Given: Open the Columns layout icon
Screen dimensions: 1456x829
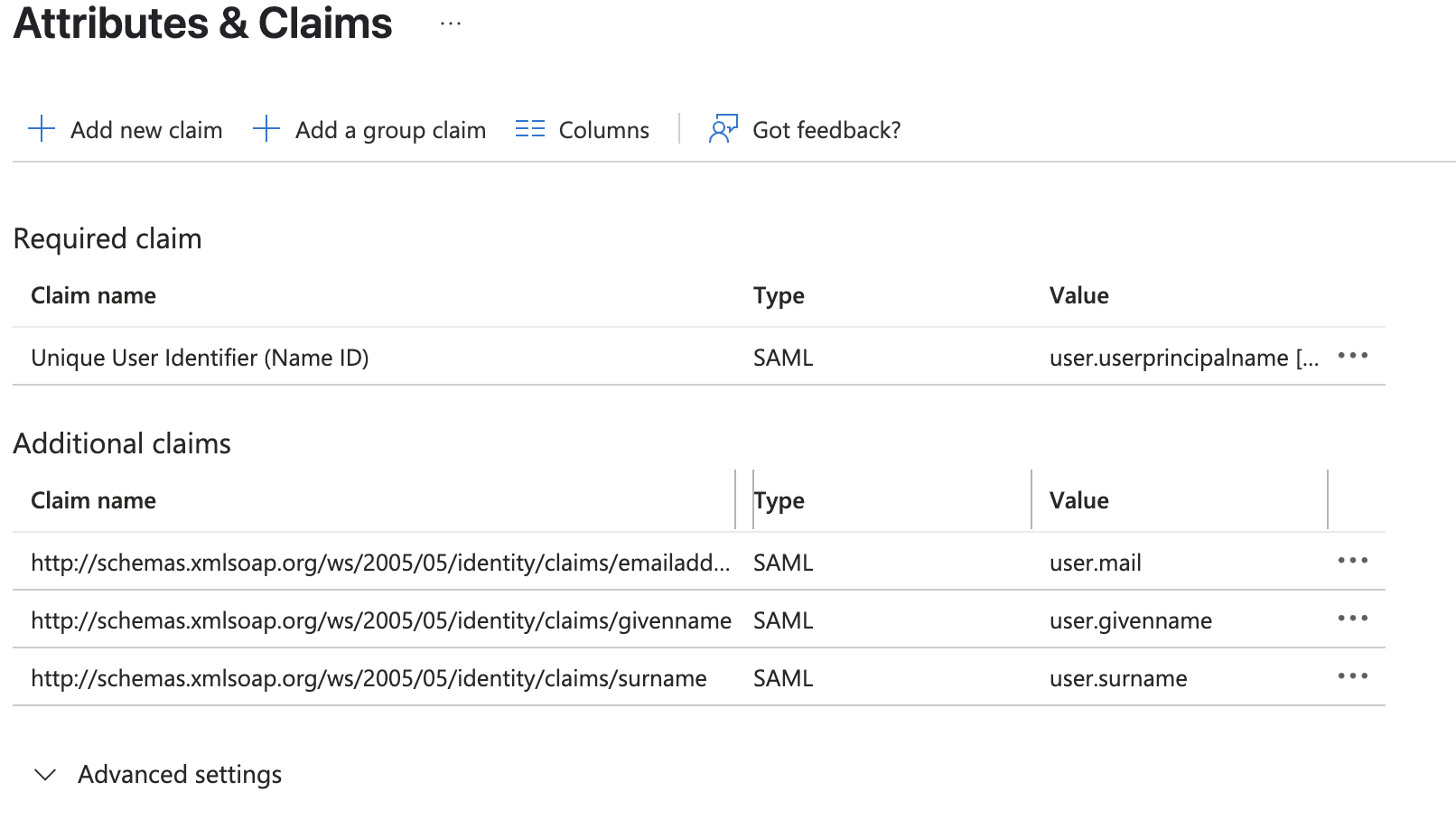Looking at the screenshot, I should pos(530,129).
